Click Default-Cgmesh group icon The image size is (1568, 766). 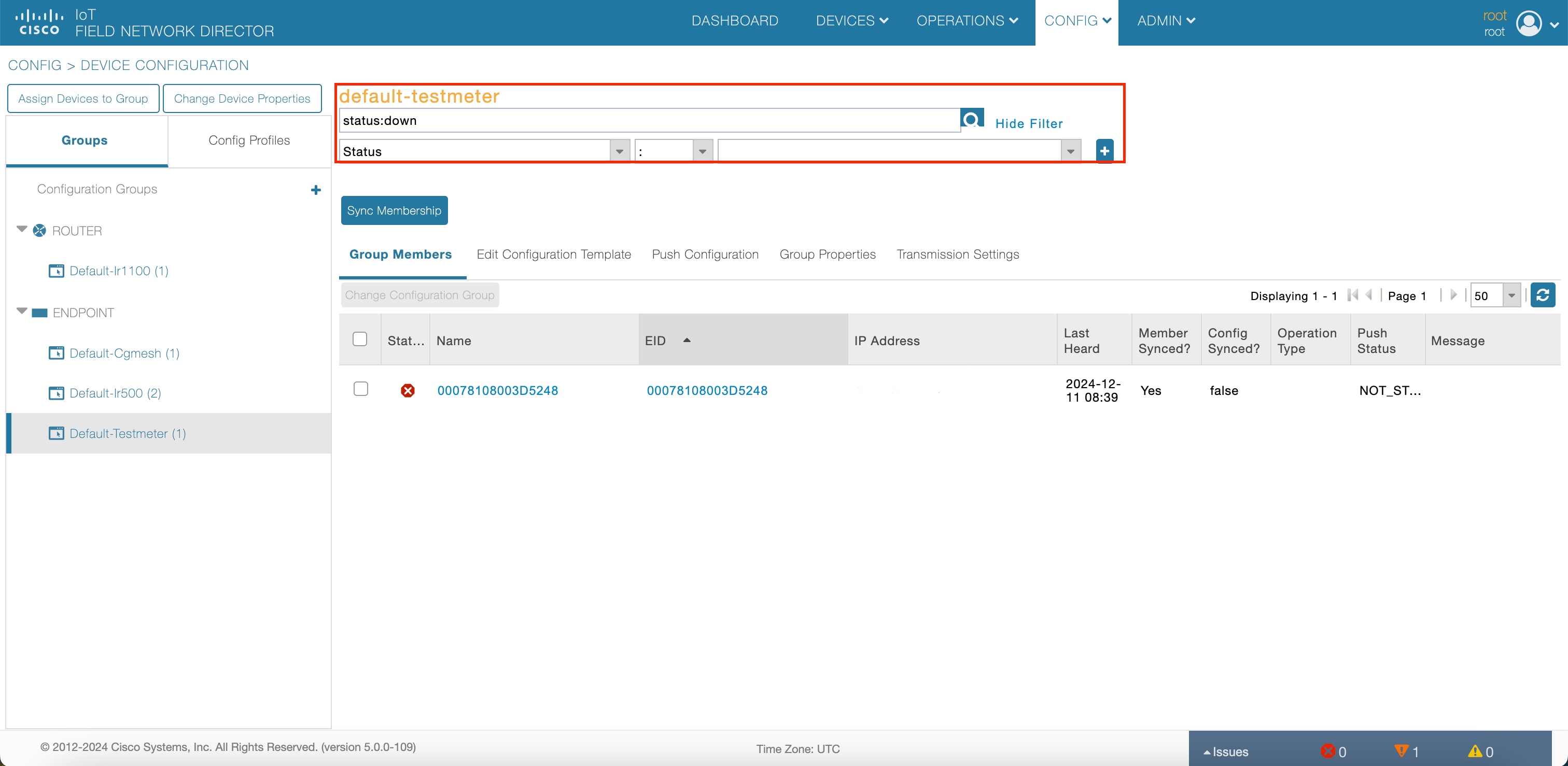pos(56,353)
